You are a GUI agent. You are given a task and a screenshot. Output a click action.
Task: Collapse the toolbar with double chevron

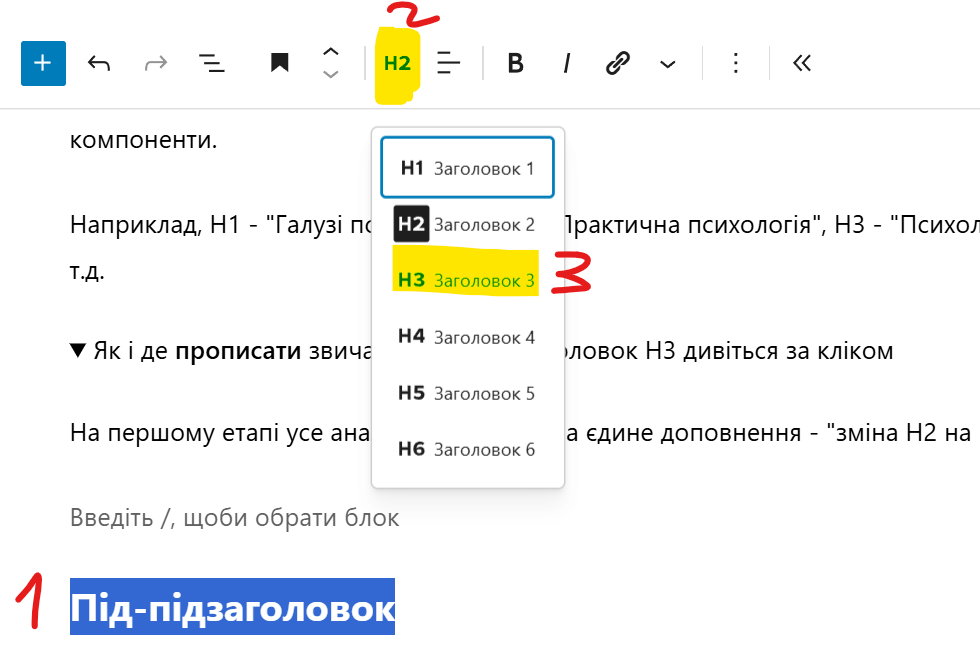point(801,64)
